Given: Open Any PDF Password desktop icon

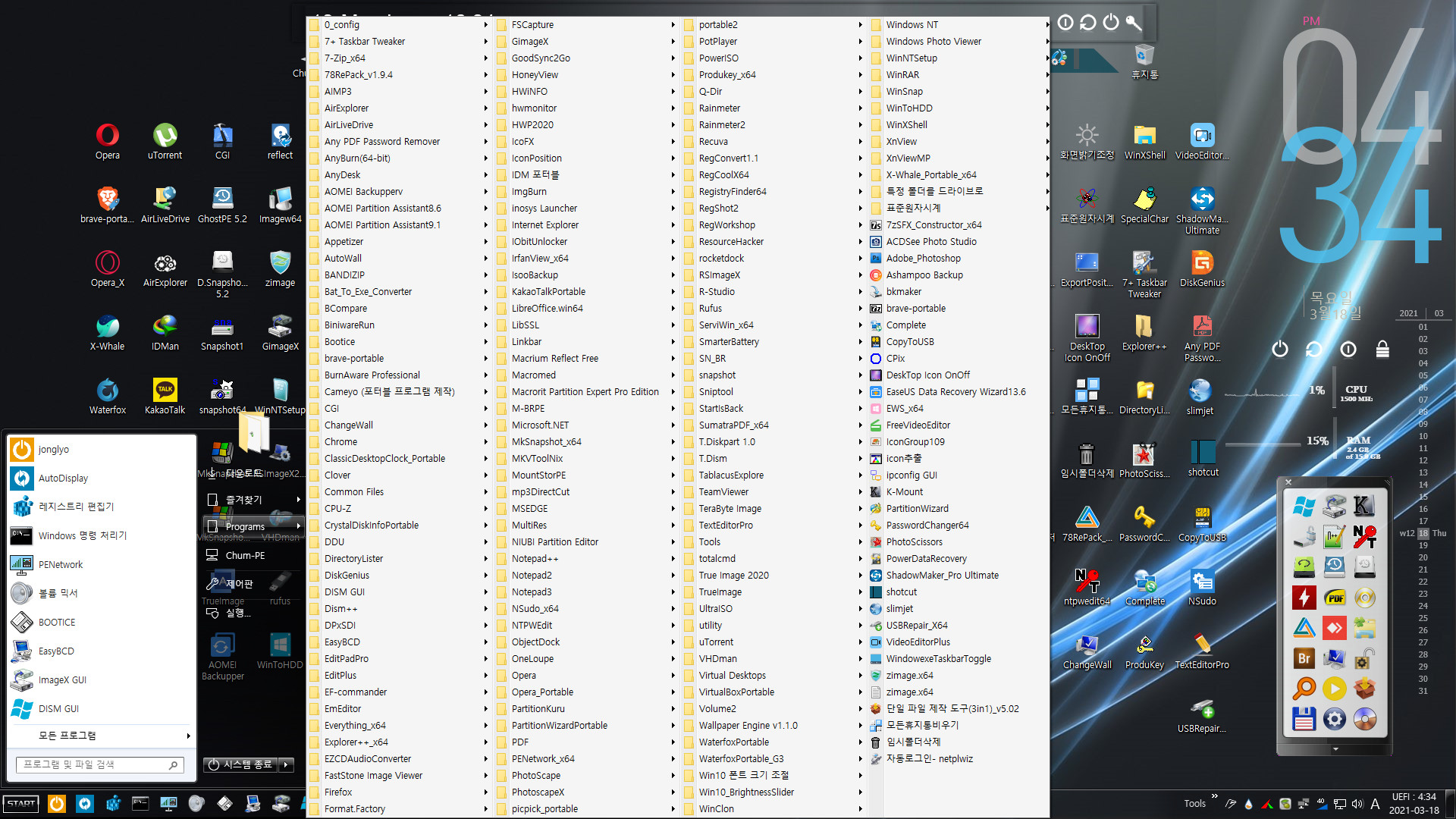Looking at the screenshot, I should point(1202,337).
